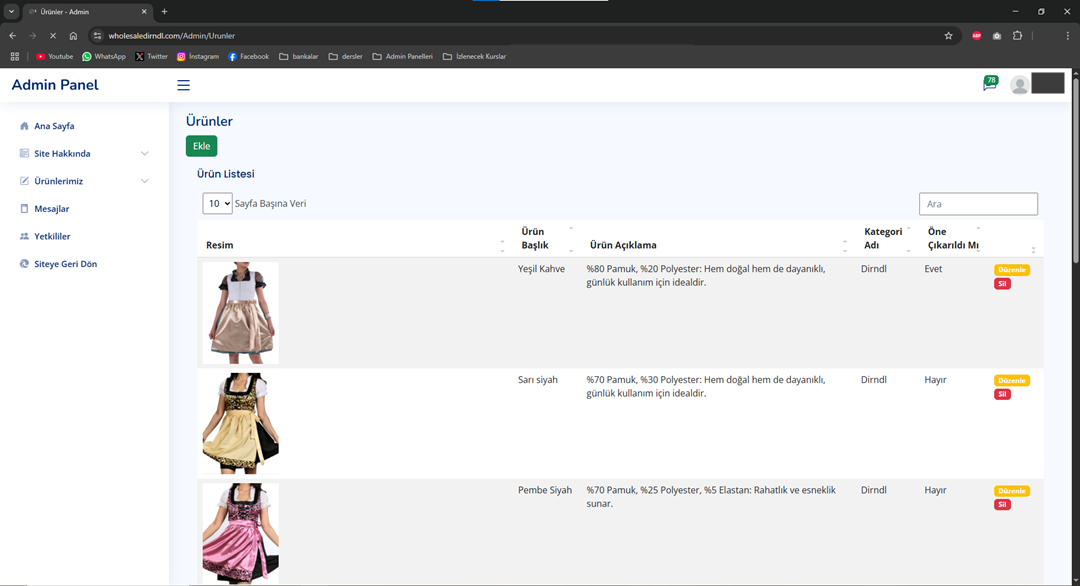Open the messages notification icon with badge
This screenshot has width=1080, height=586.
click(989, 84)
